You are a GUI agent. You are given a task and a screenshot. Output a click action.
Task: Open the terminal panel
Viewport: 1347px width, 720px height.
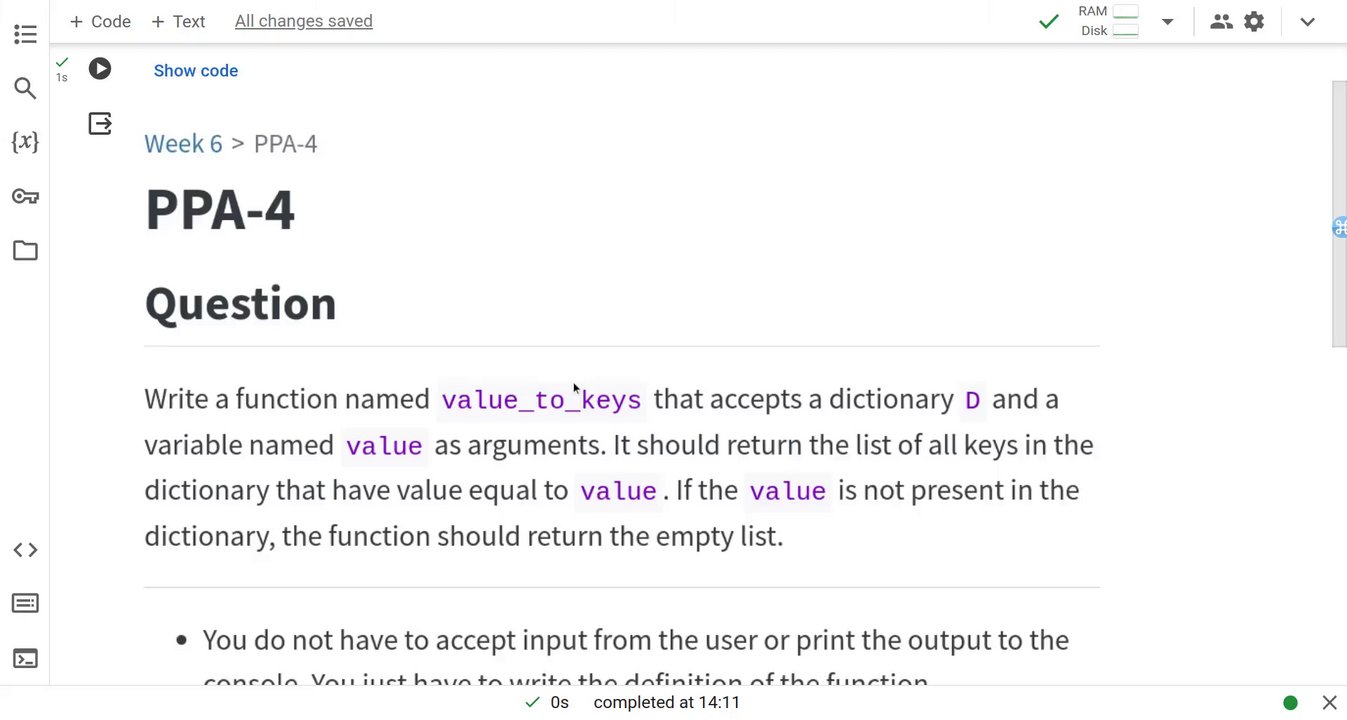click(x=25, y=658)
